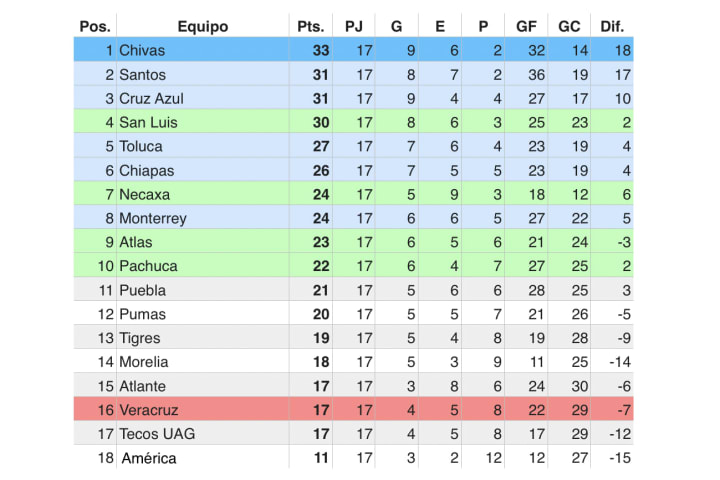The width and height of the screenshot is (720, 480).
Task: Select the GF column header
Action: click(526, 27)
